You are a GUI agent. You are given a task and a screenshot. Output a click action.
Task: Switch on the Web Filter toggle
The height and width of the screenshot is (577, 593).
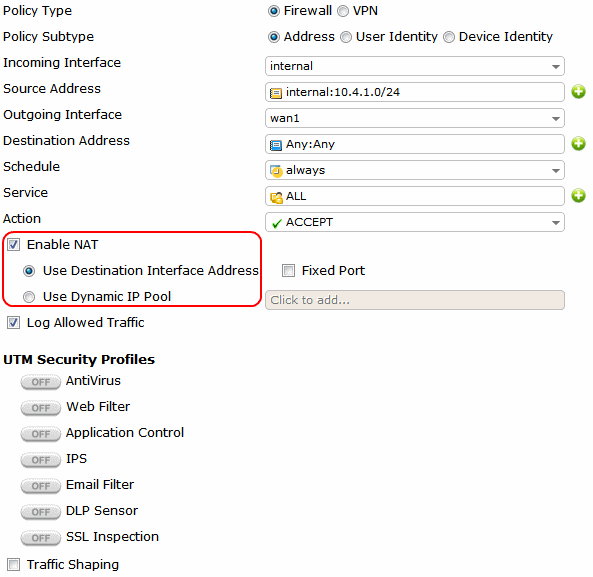coord(40,408)
